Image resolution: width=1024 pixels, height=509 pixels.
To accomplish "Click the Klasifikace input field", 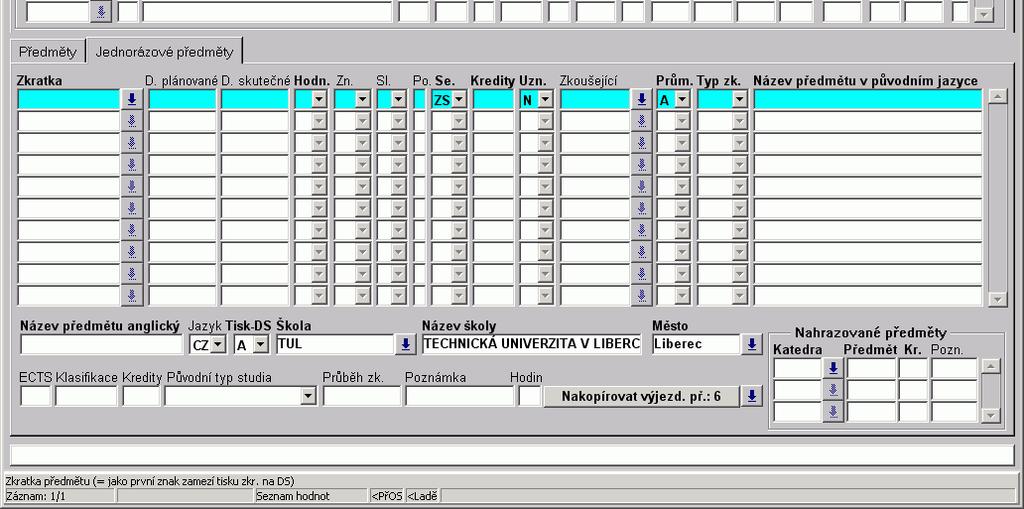I will (86, 396).
